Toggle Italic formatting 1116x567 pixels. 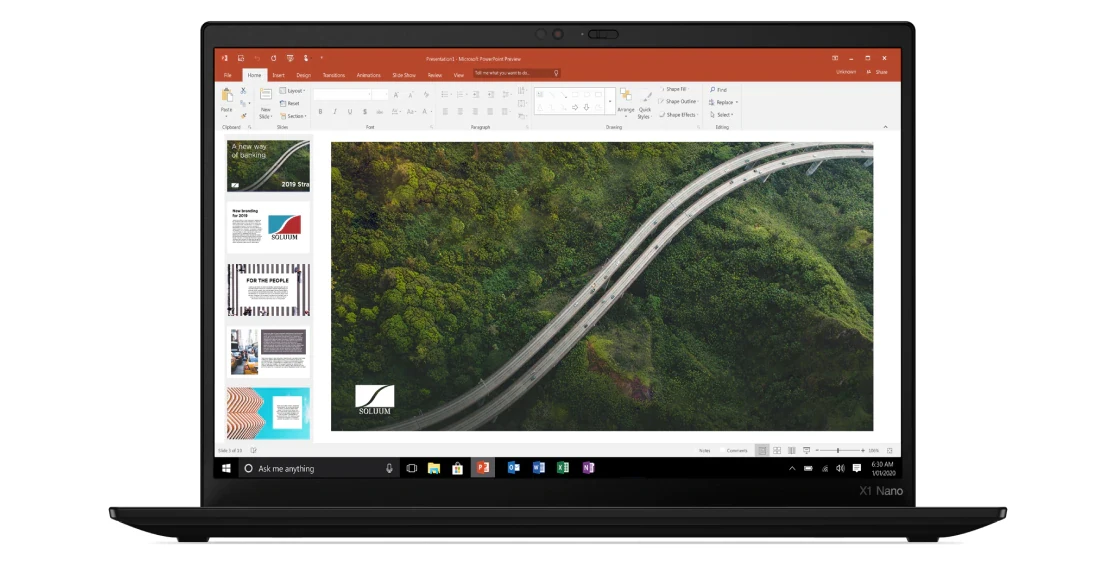[x=335, y=112]
